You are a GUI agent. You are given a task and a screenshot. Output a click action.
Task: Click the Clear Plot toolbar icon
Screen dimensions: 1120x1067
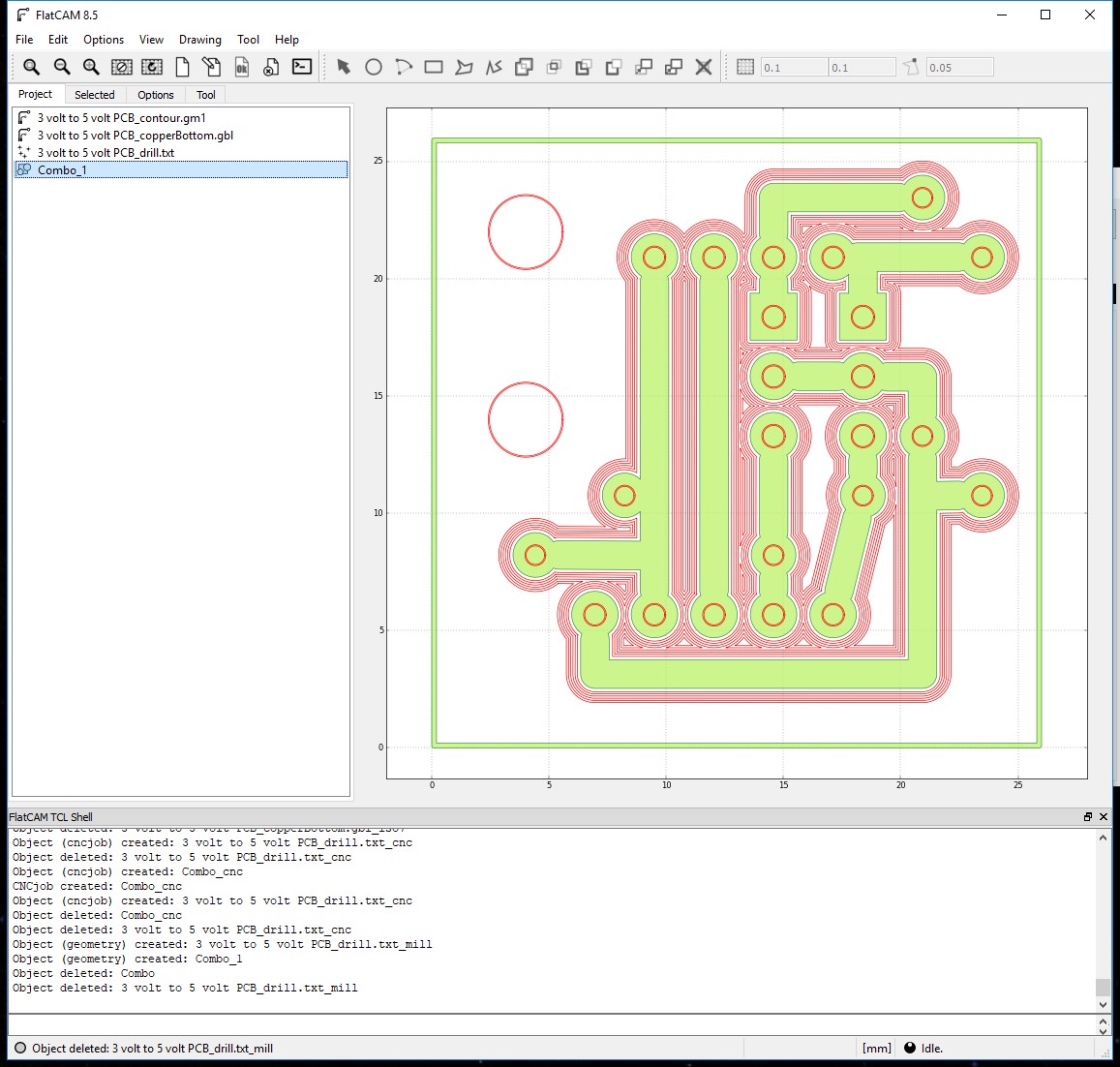click(121, 67)
